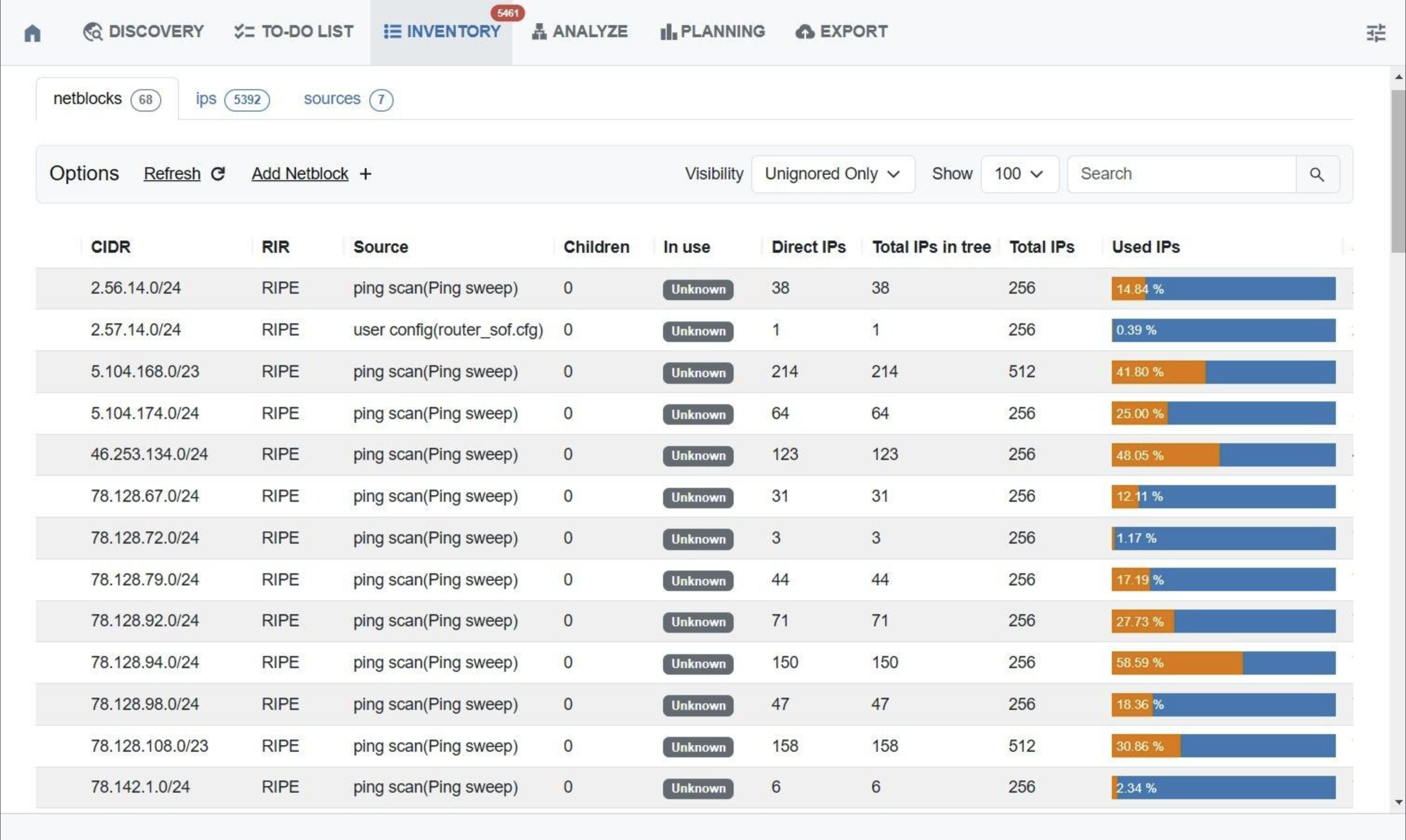The width and height of the screenshot is (1406, 840).
Task: Open the Discovery section
Action: pos(143,32)
